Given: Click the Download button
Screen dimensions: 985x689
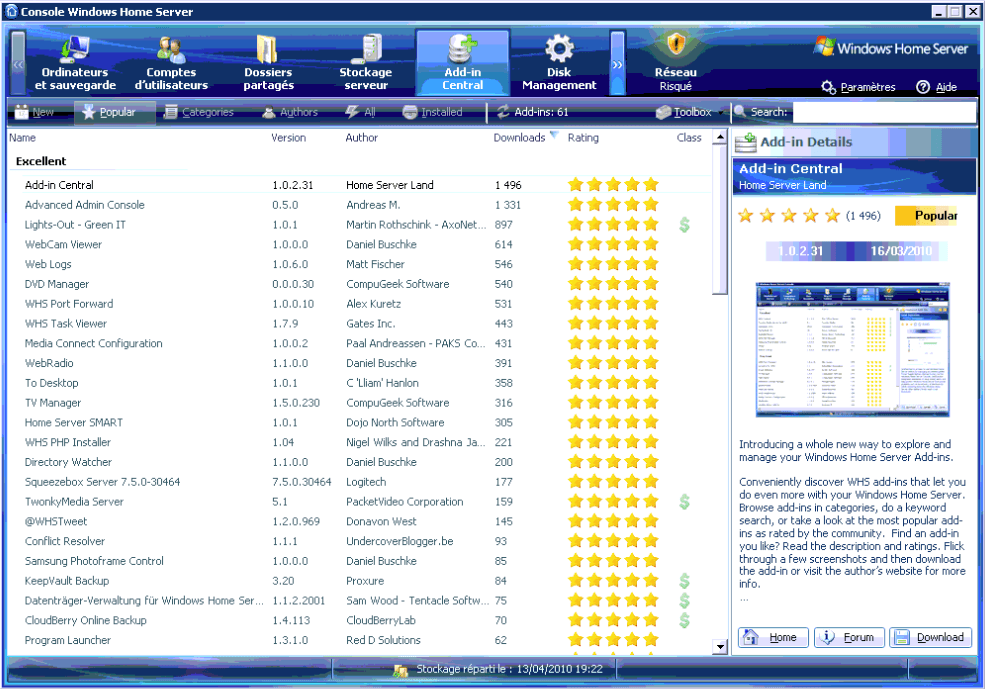Looking at the screenshot, I should 931,637.
